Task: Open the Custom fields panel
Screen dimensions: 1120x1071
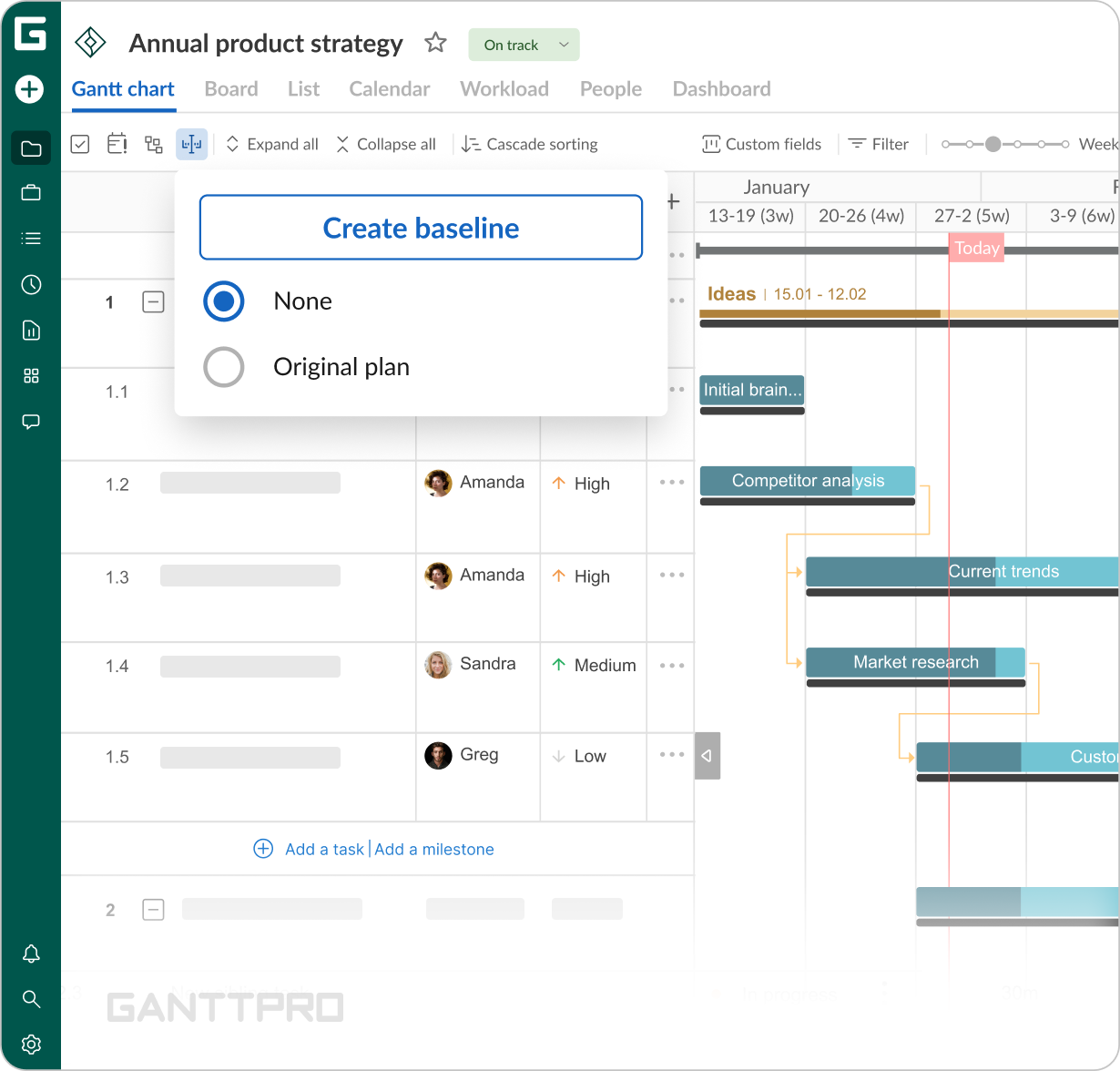Action: (x=761, y=144)
